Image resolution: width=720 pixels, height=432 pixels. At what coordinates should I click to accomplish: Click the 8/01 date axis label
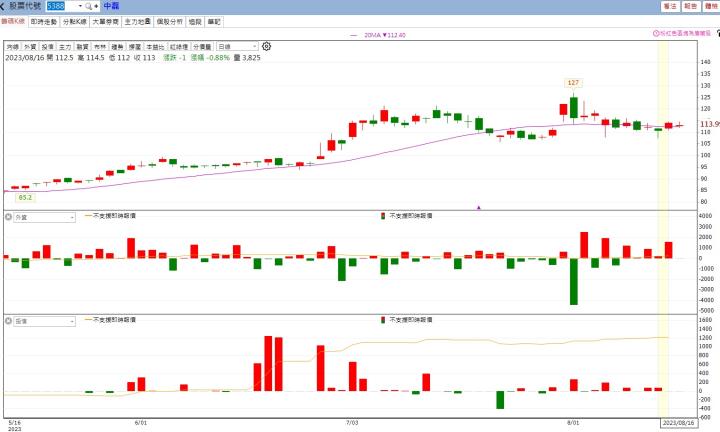point(573,422)
